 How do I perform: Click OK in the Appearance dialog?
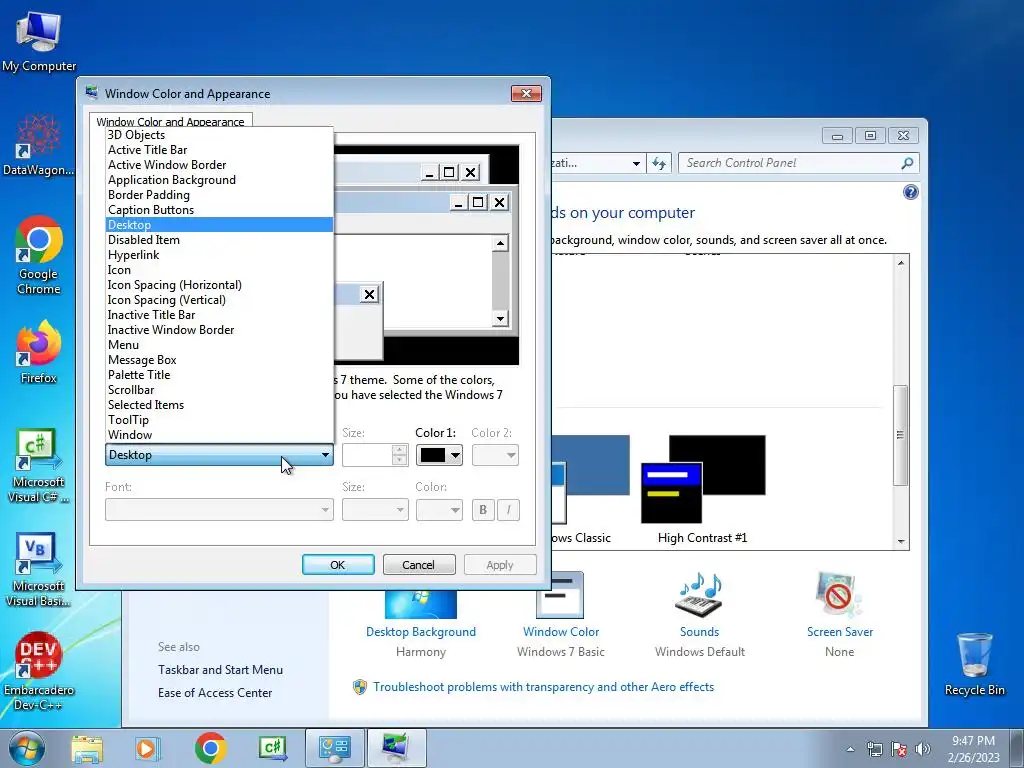338,565
